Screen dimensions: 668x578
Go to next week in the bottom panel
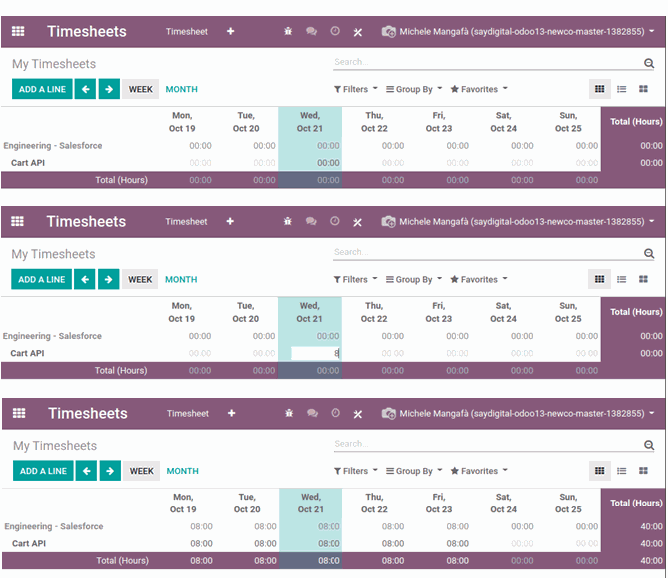pos(110,471)
